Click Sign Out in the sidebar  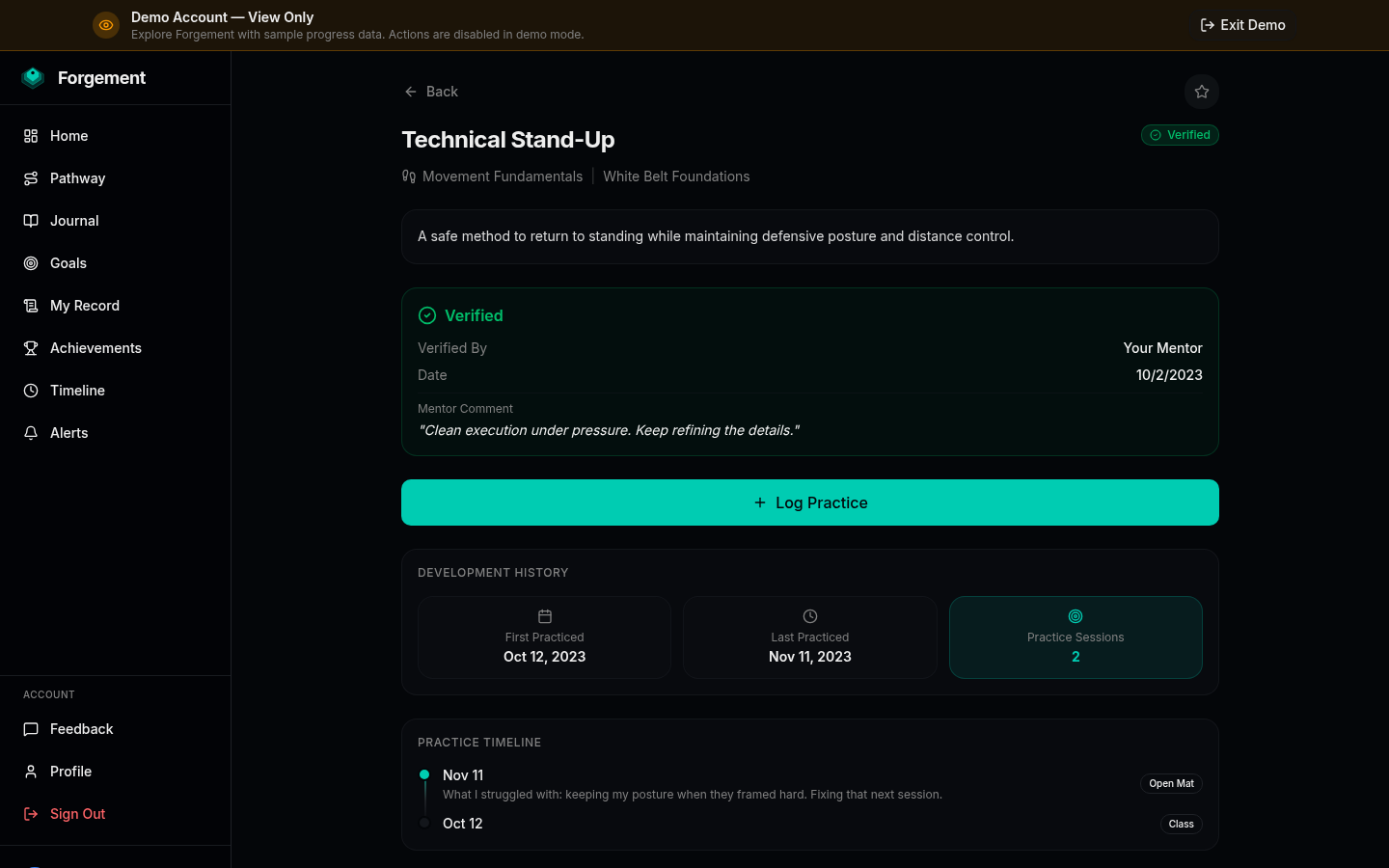(116, 814)
